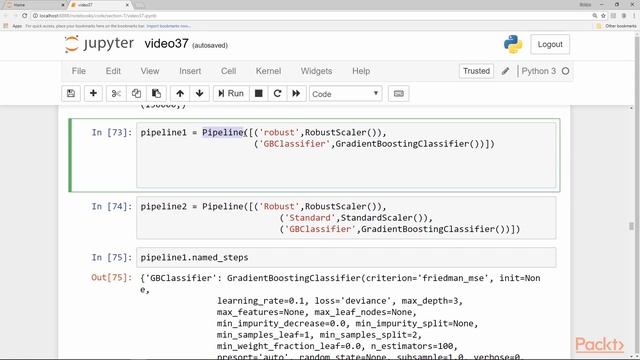Image resolution: width=640 pixels, height=360 pixels.
Task: Restart kernel and run all fast-forward icon
Action: coord(296,93)
